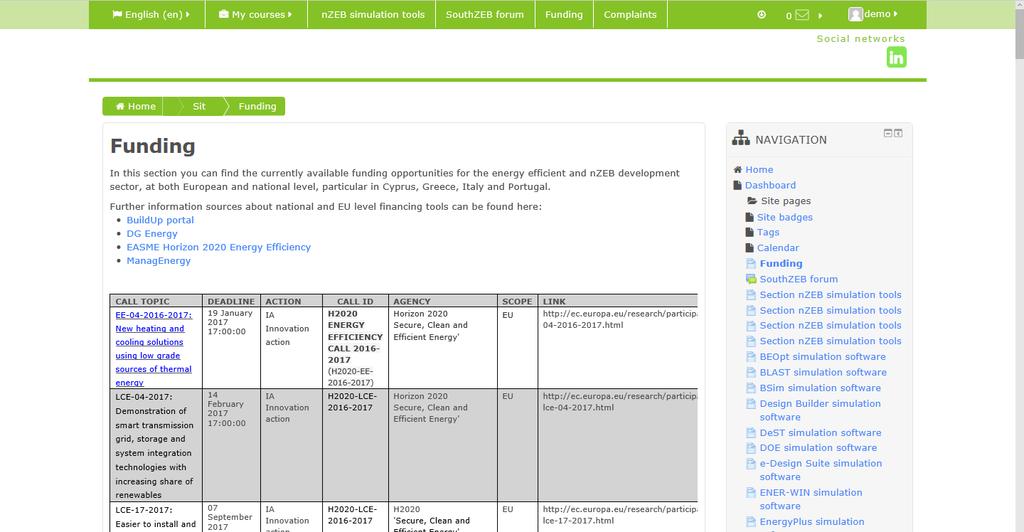
Task: Click the page icon beside Site badges
Action: (x=750, y=217)
